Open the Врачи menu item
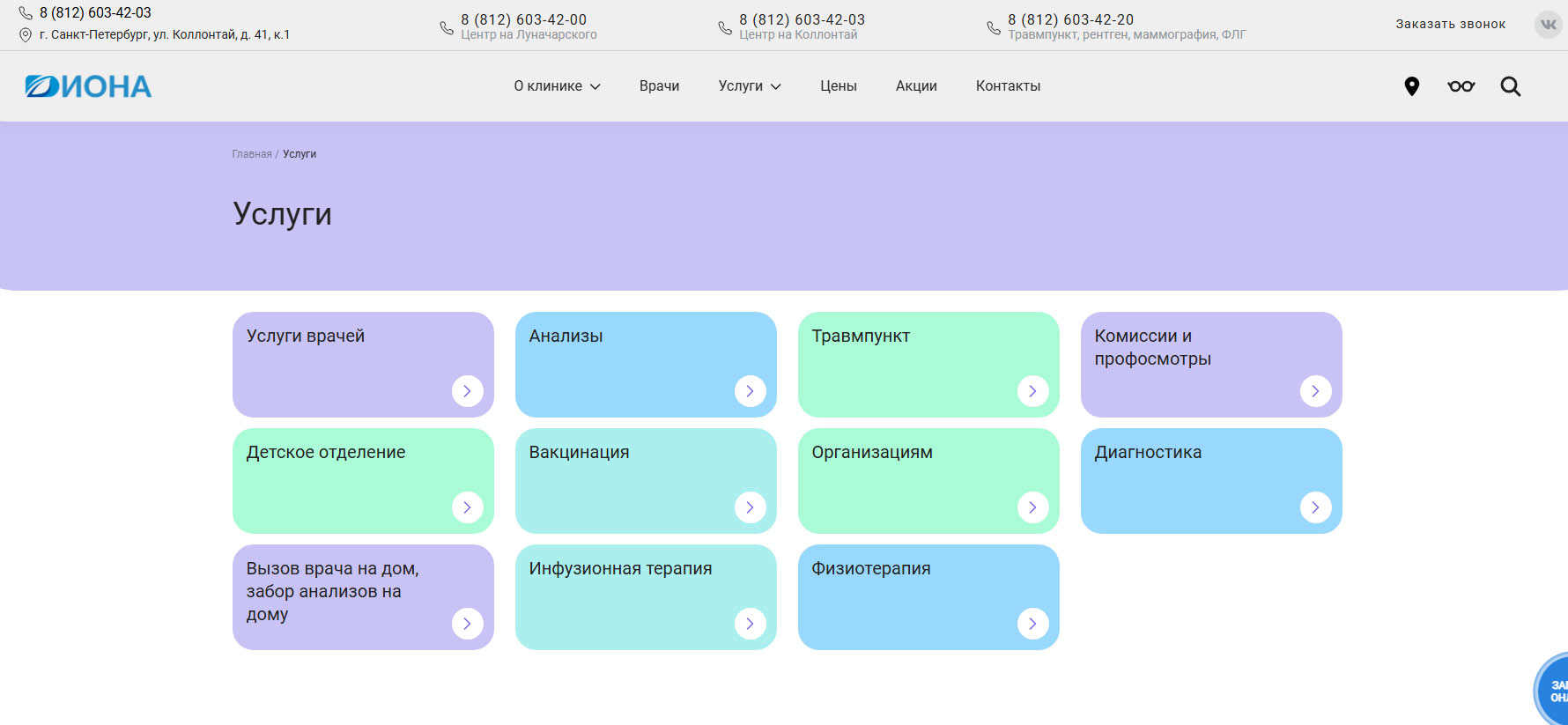The height and width of the screenshot is (725, 1568). (x=660, y=86)
